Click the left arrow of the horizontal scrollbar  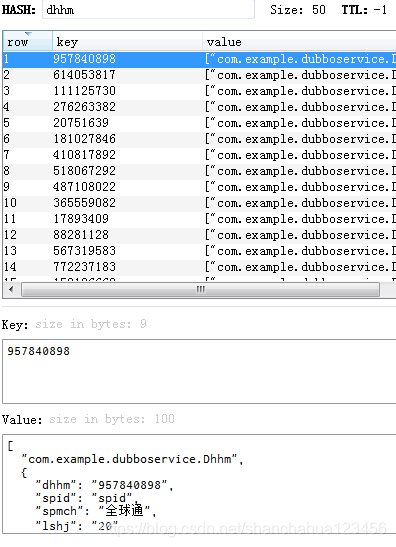point(11,290)
